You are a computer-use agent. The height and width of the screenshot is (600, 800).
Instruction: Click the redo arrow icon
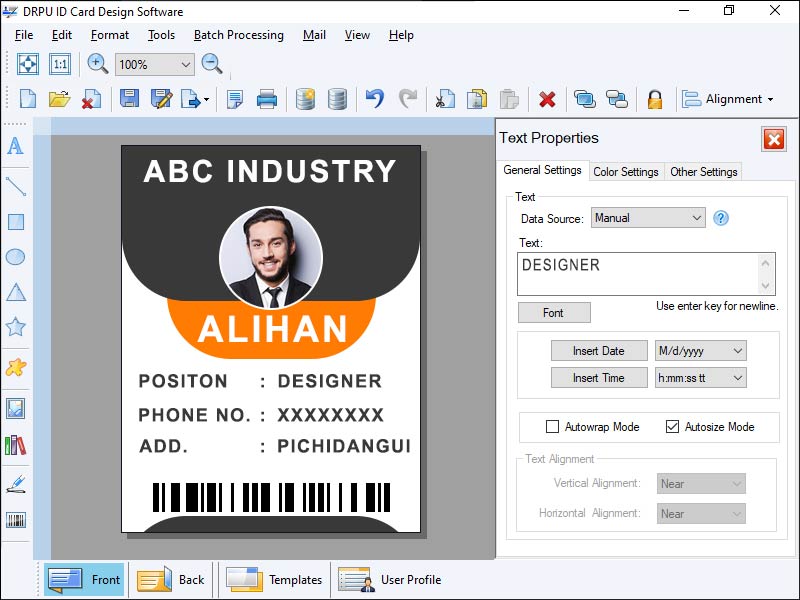click(408, 98)
